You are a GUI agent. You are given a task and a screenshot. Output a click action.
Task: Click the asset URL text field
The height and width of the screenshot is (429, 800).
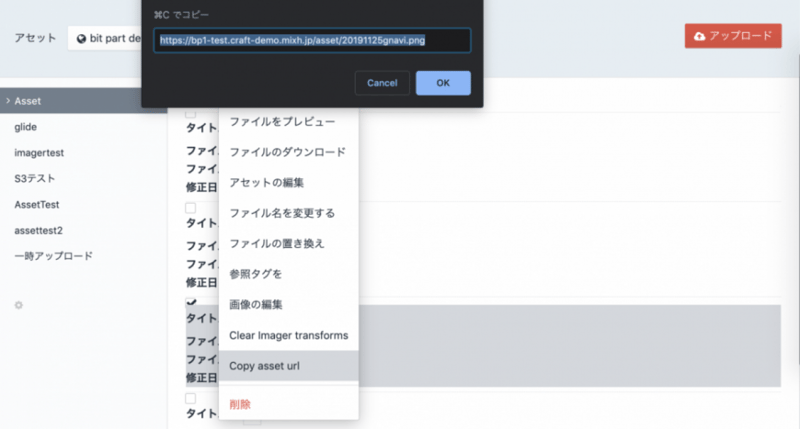coord(311,40)
